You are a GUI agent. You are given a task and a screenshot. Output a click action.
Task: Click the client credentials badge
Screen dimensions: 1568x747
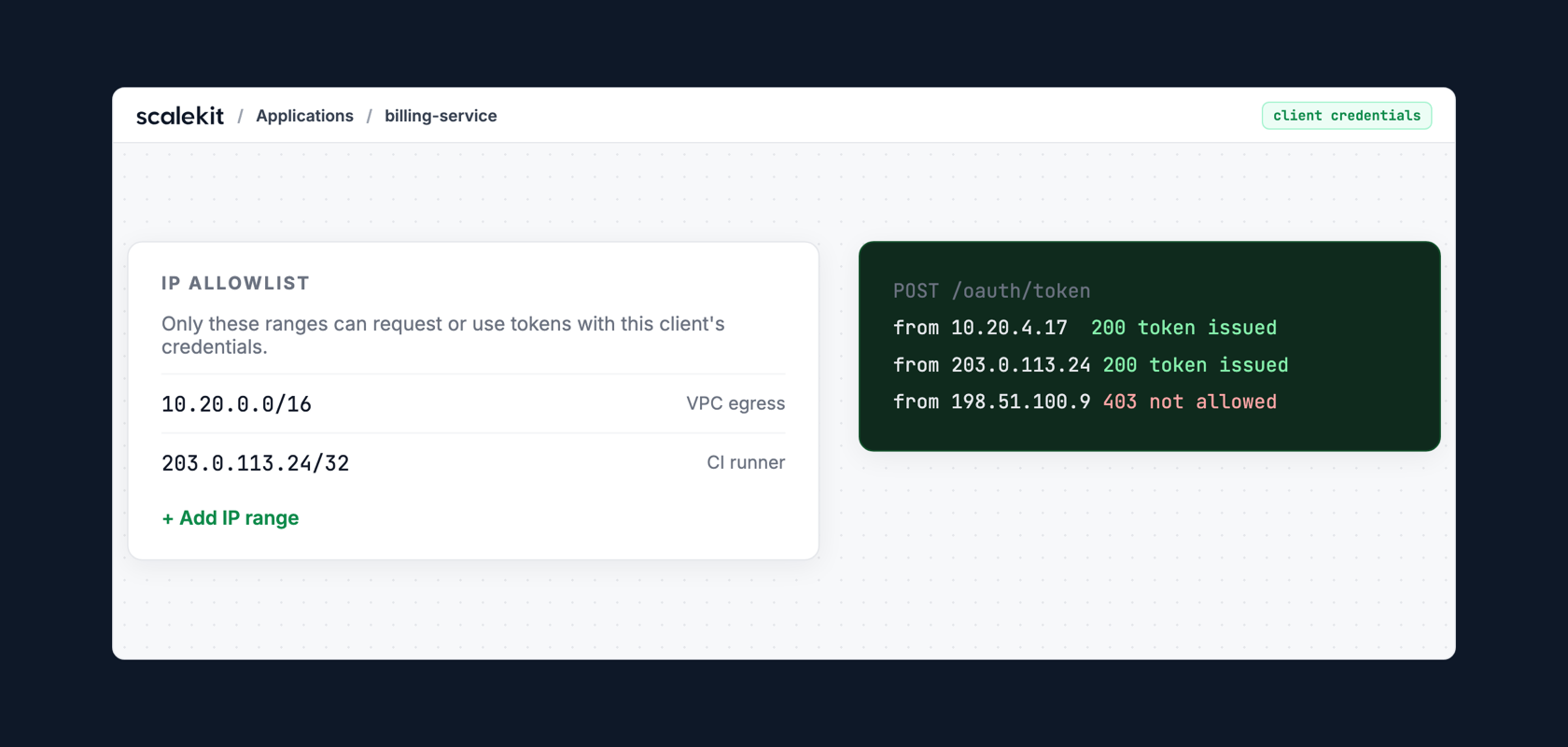pos(1347,116)
